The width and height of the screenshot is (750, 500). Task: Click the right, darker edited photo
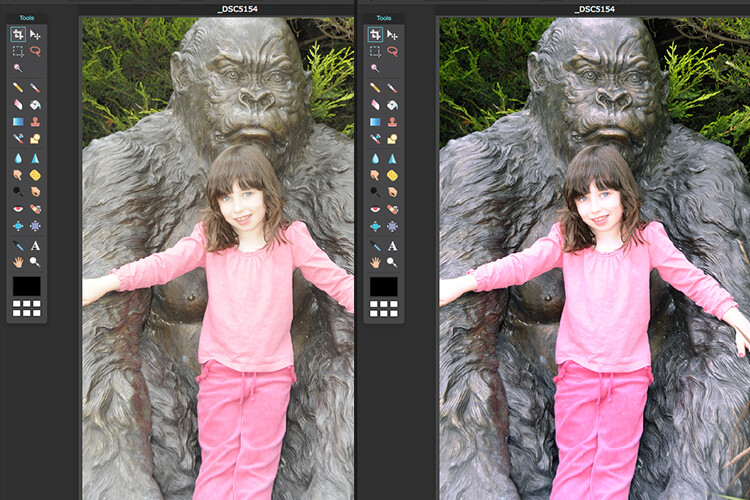tap(595, 259)
